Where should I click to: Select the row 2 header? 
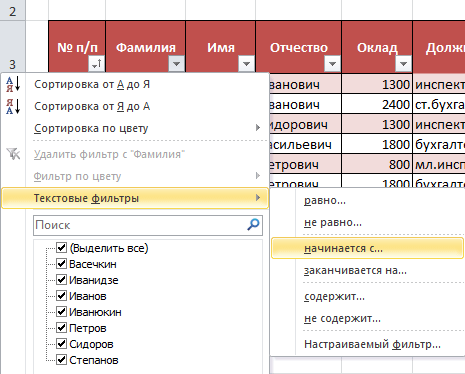click(12, 10)
